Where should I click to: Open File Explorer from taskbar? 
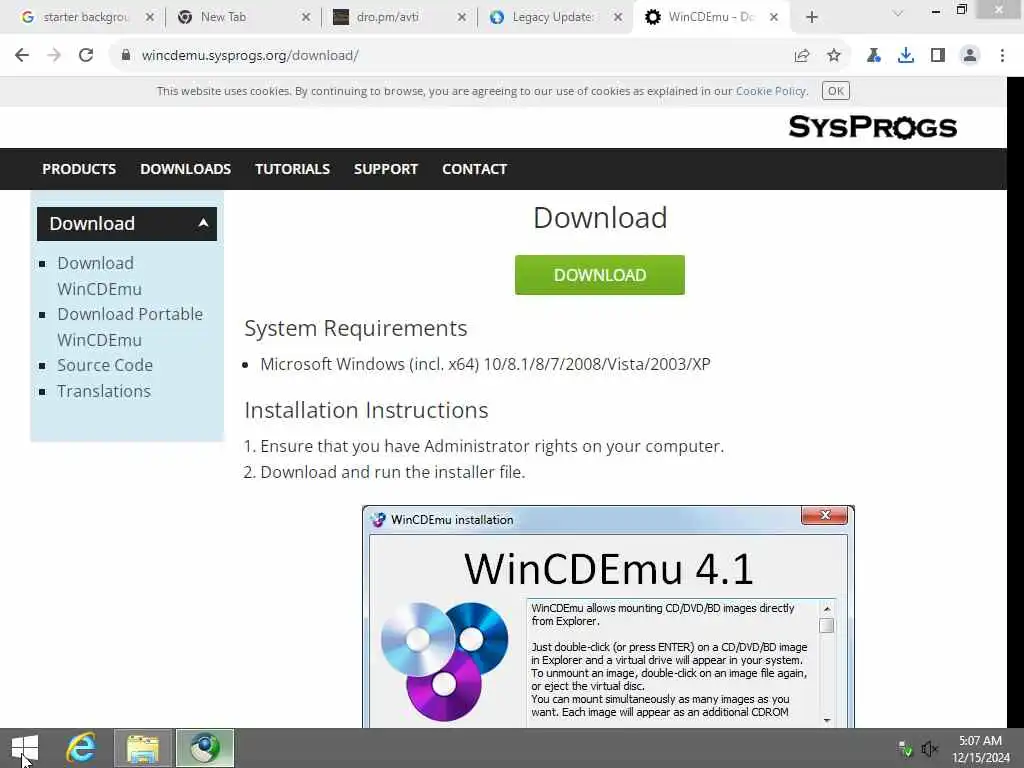pos(143,748)
